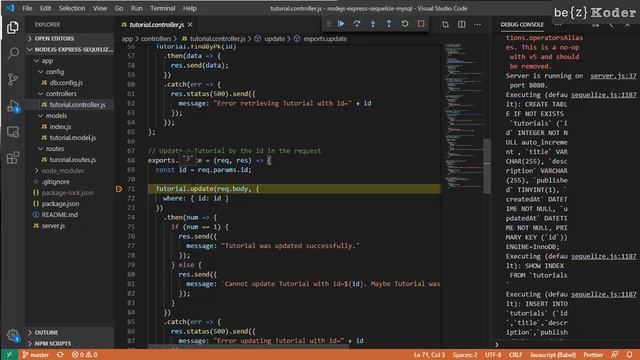Open the Terminal menu
This screenshot has width=640, height=360.
[162, 8]
